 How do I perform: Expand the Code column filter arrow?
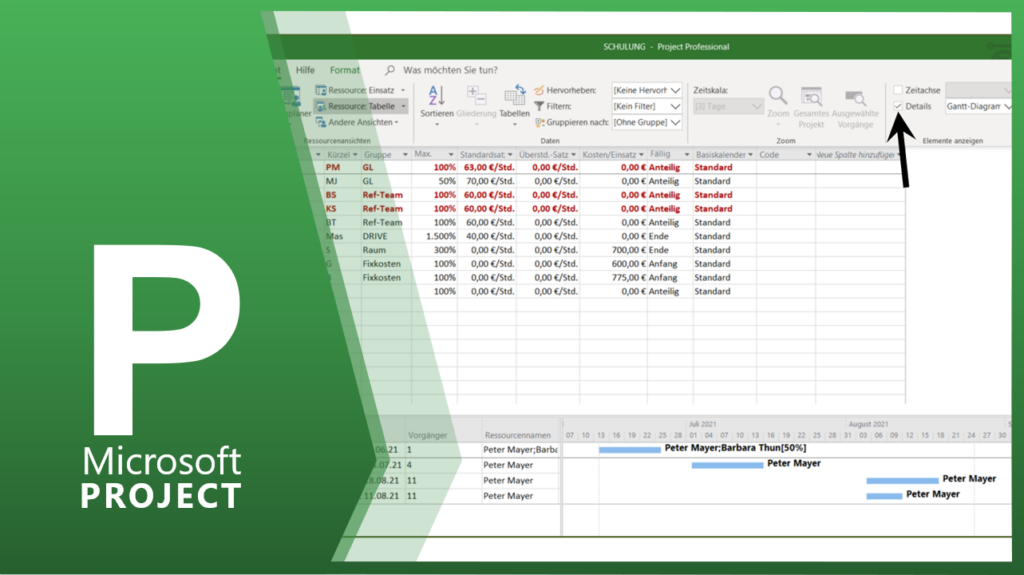tap(809, 155)
